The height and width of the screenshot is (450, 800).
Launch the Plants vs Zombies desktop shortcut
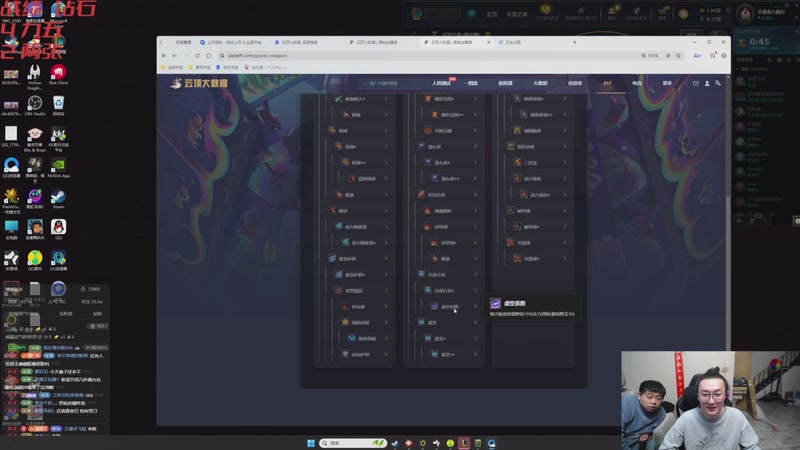point(11,201)
